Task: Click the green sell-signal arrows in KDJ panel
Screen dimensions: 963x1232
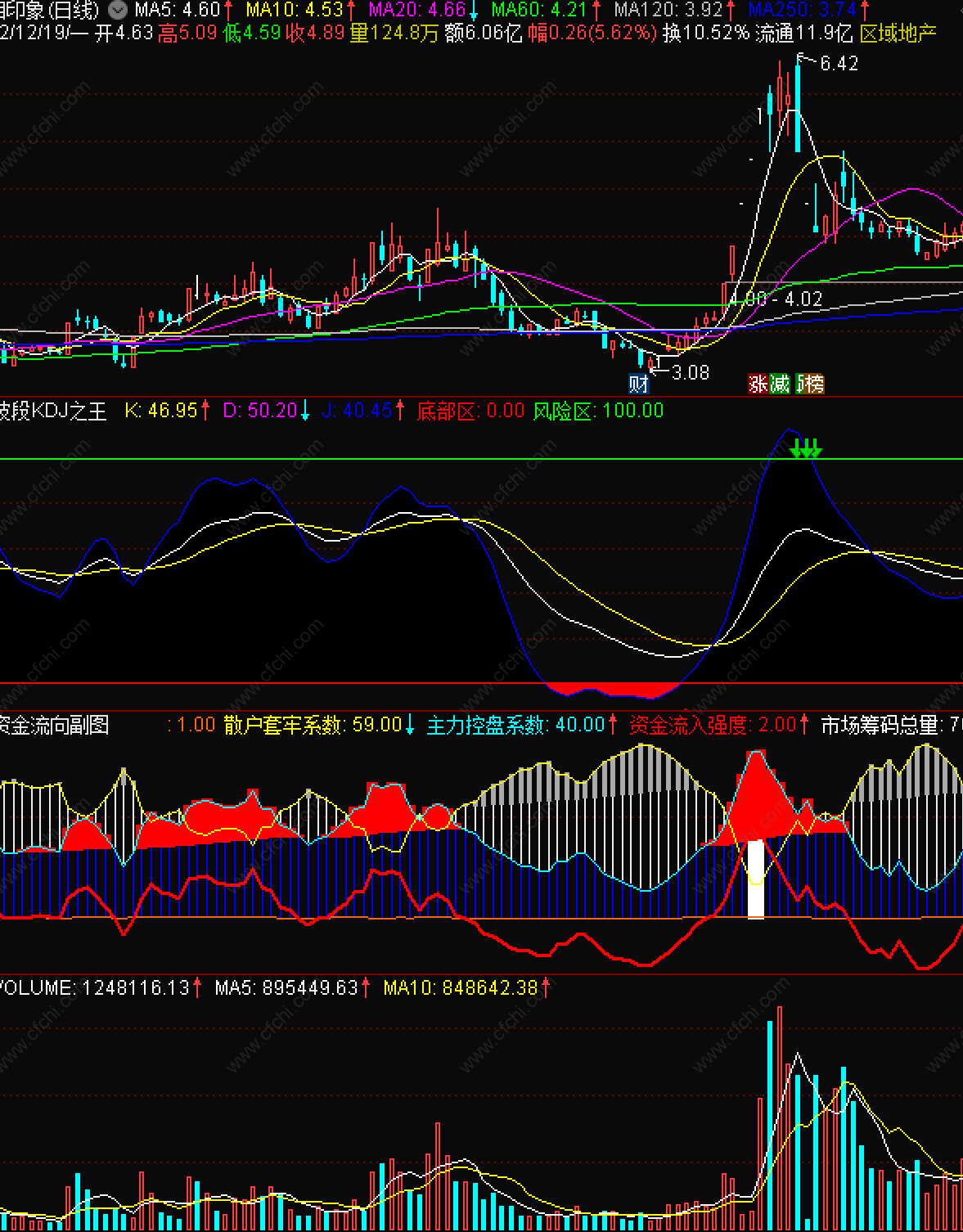Action: [806, 448]
